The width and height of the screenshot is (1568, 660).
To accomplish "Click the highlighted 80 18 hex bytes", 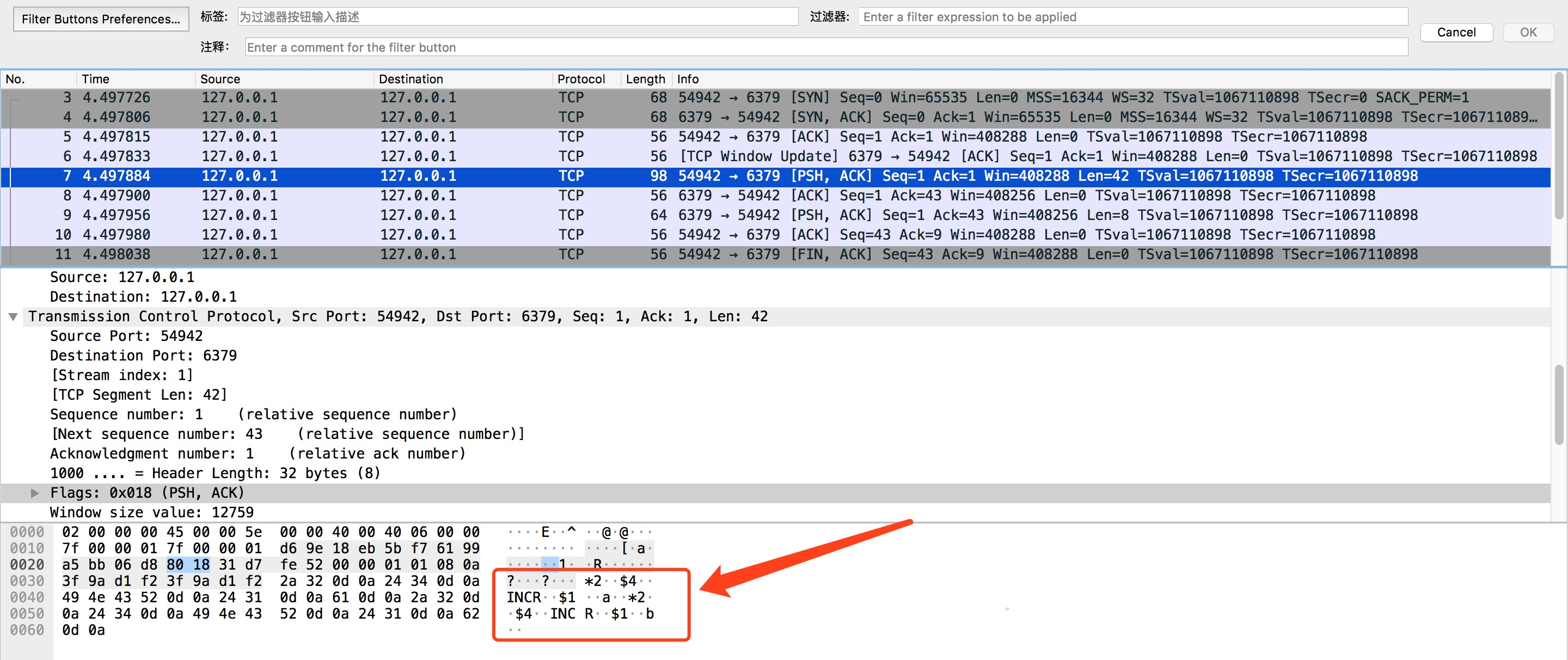I will [x=188, y=565].
